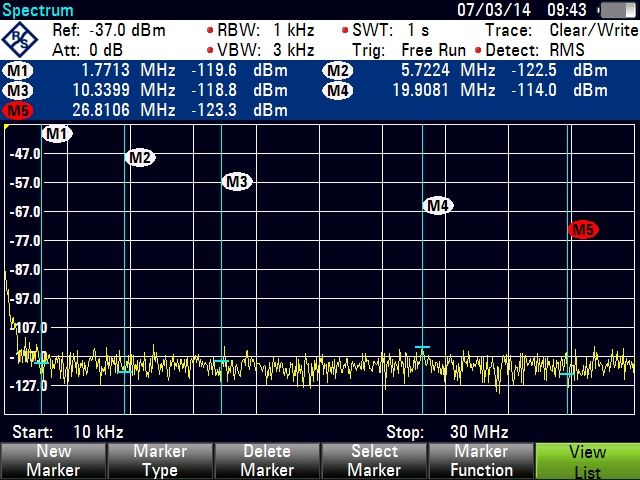640x480 pixels.
Task: Toggle the View List softkey
Action: pyautogui.click(x=587, y=461)
